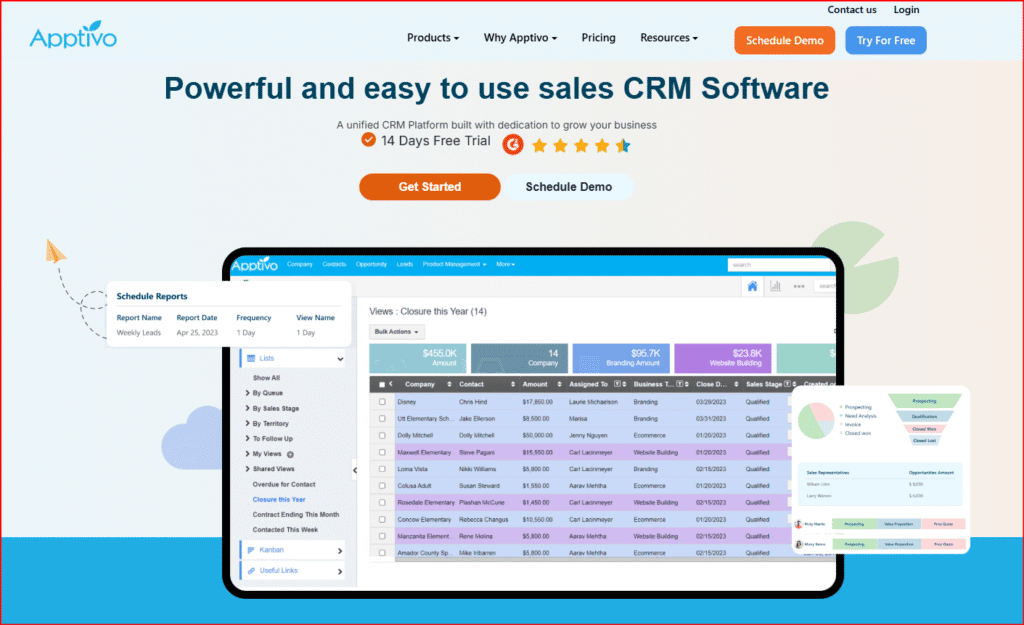The width and height of the screenshot is (1024, 625).
Task: Check the Rosedale Elementary row checkbox
Action: coord(382,503)
